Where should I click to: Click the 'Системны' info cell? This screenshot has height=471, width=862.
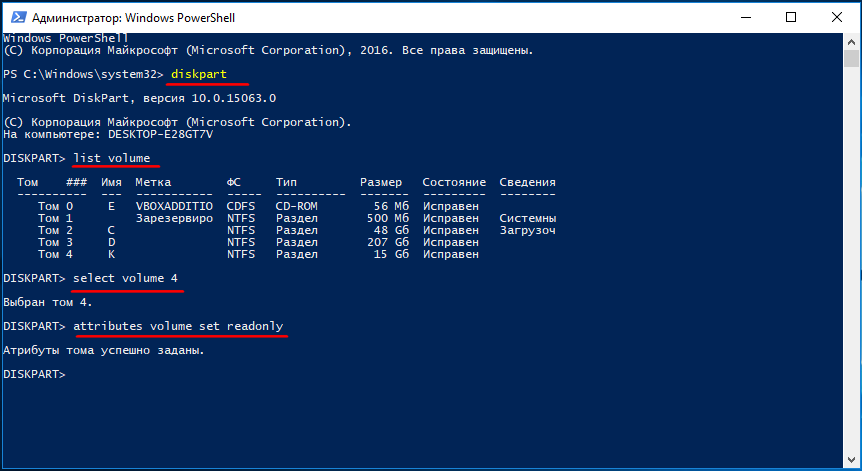528,218
